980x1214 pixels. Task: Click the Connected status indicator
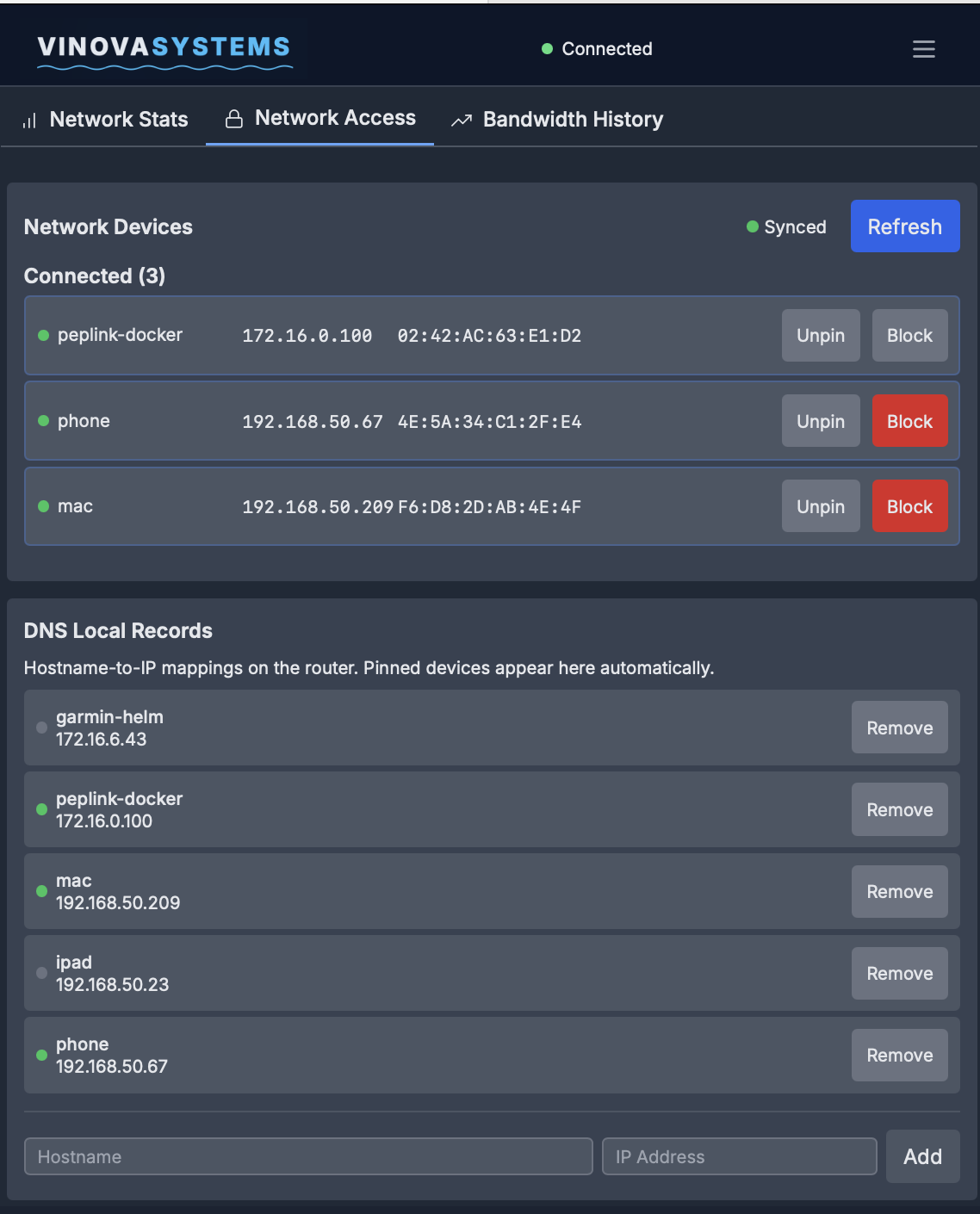click(x=548, y=49)
